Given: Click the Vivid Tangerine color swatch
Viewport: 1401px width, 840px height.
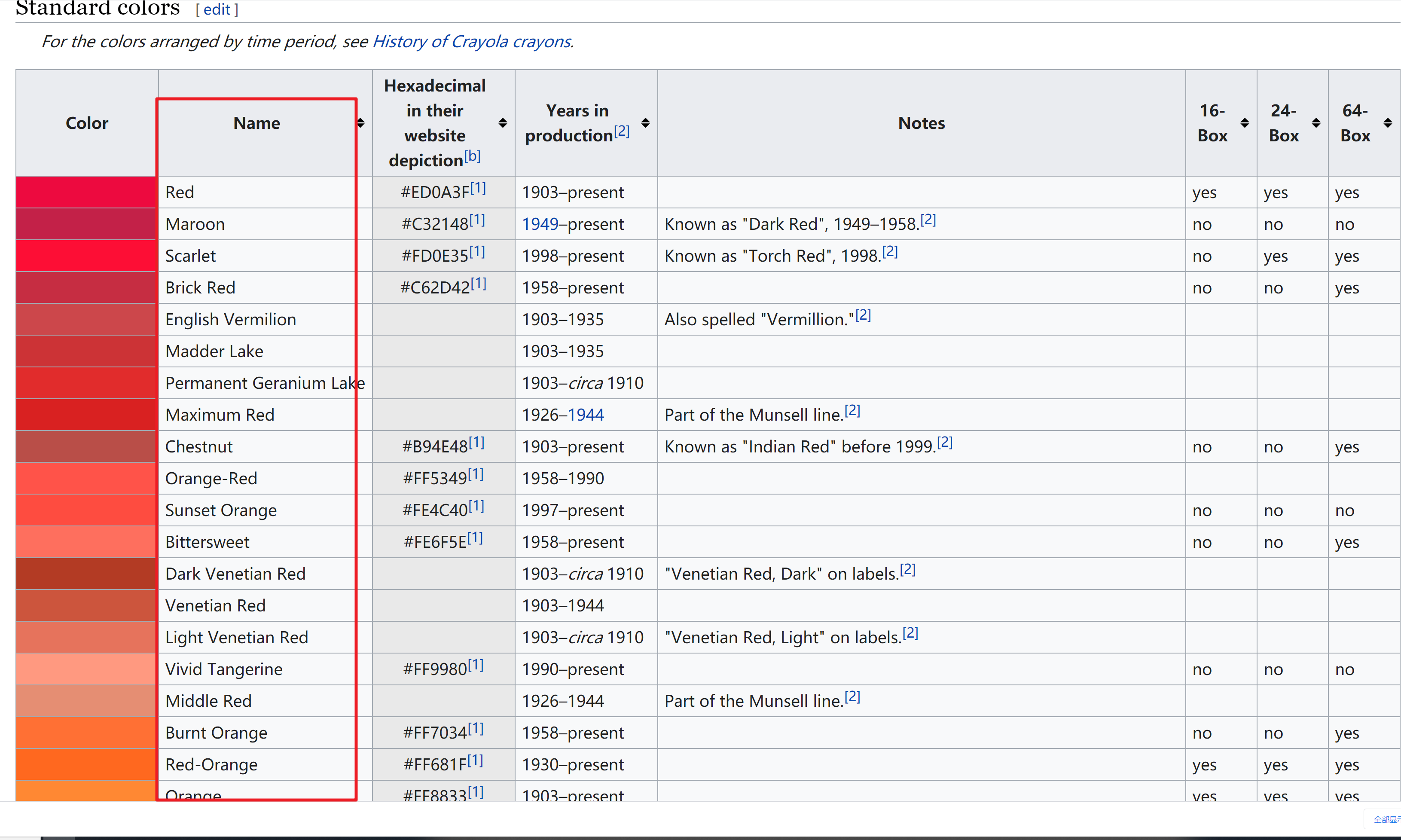Looking at the screenshot, I should click(x=86, y=669).
